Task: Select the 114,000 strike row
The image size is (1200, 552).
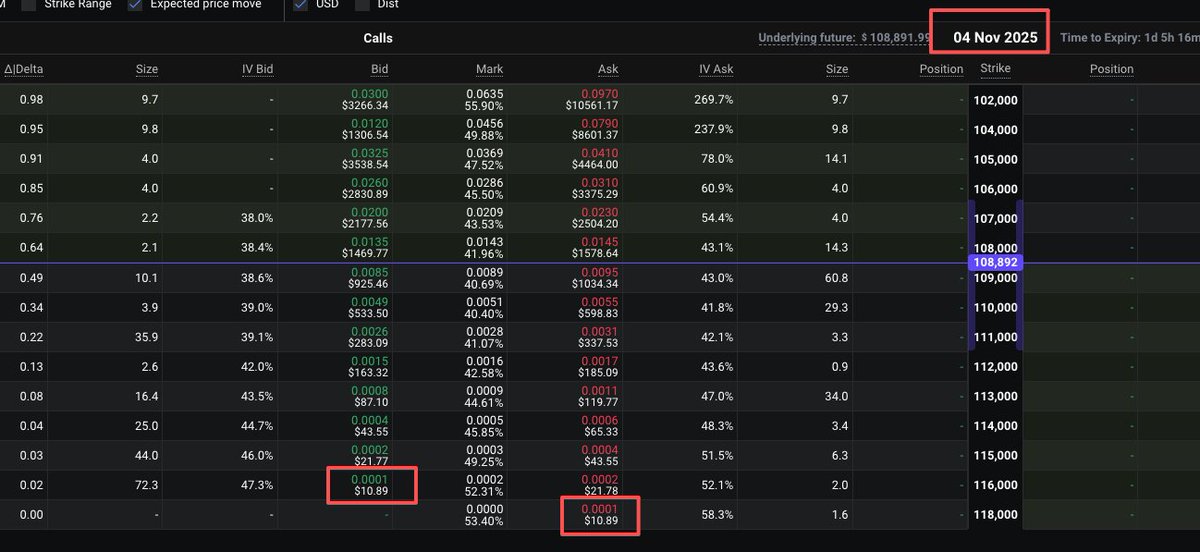Action: 995,426
